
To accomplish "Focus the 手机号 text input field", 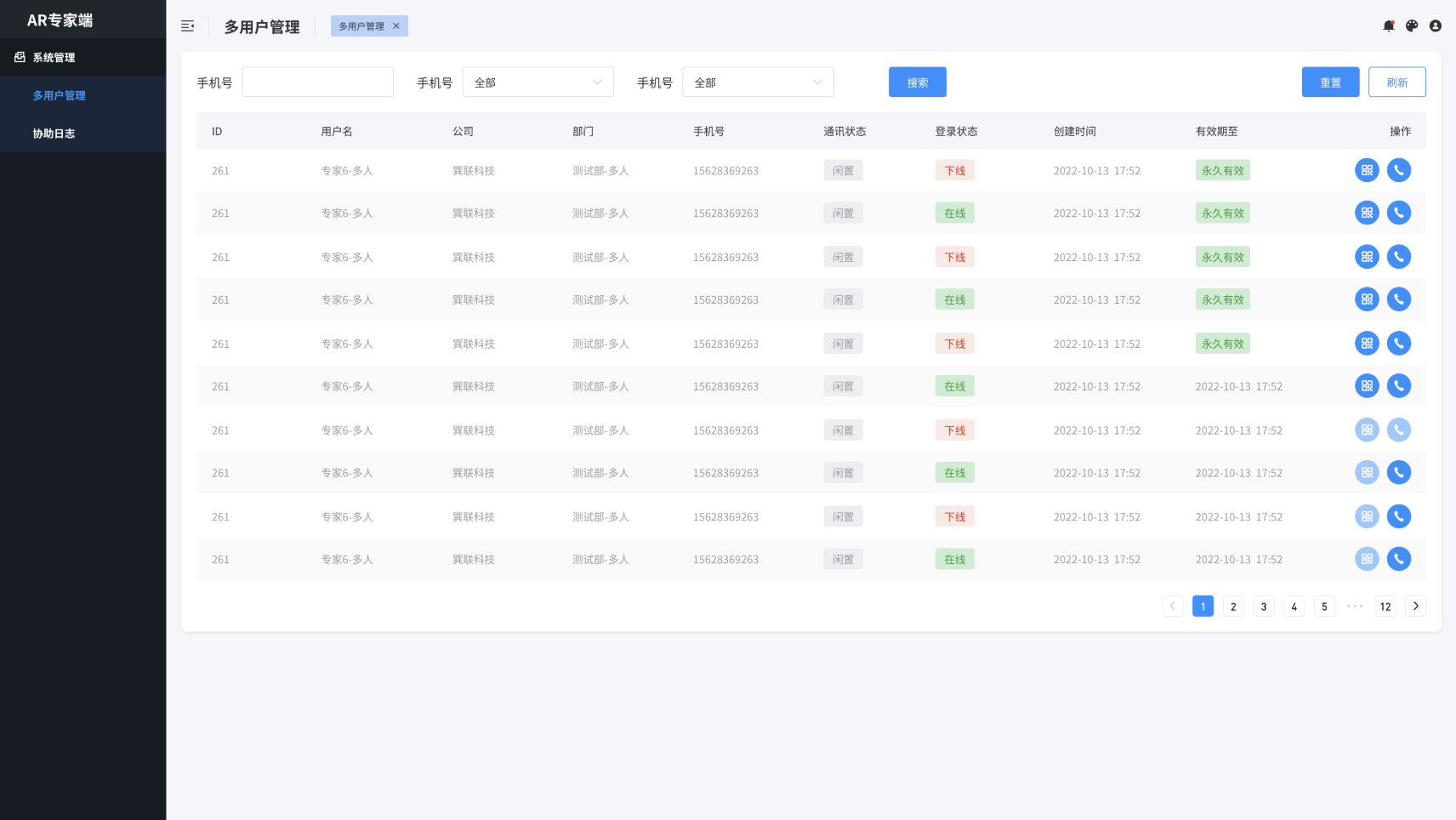I will pos(318,83).
